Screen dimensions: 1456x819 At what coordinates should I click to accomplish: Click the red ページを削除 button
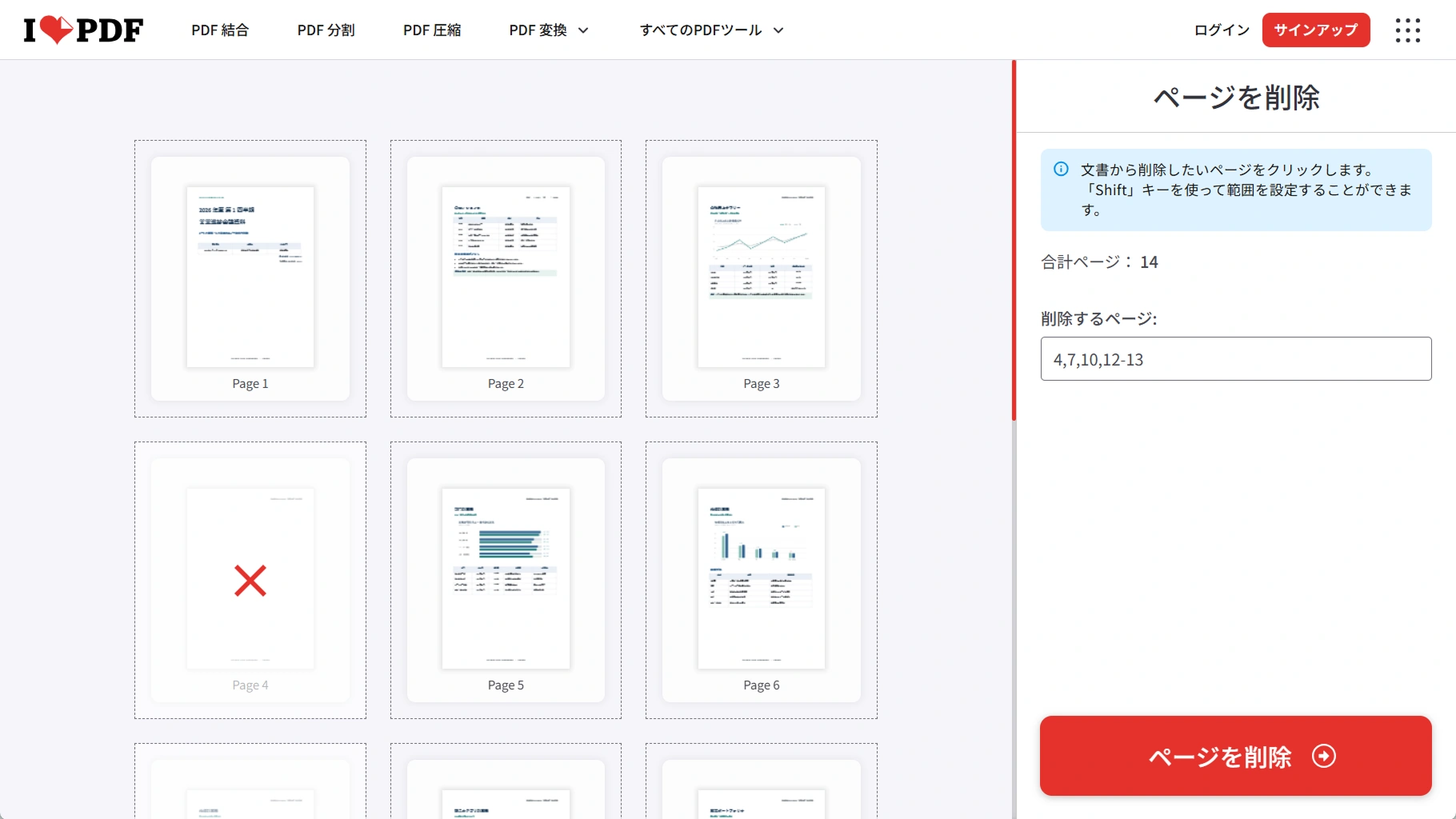tap(1236, 756)
